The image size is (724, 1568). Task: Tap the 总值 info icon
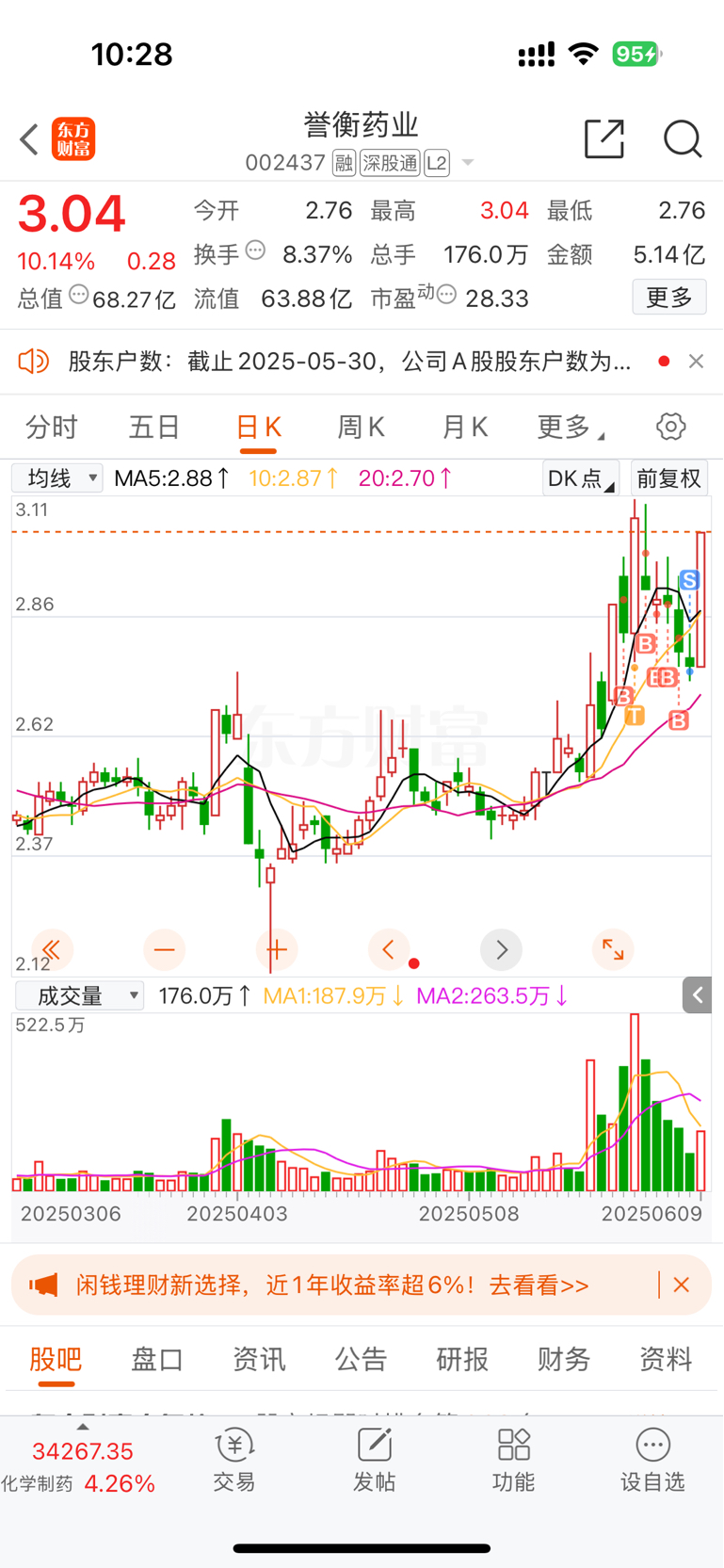pyautogui.click(x=79, y=295)
